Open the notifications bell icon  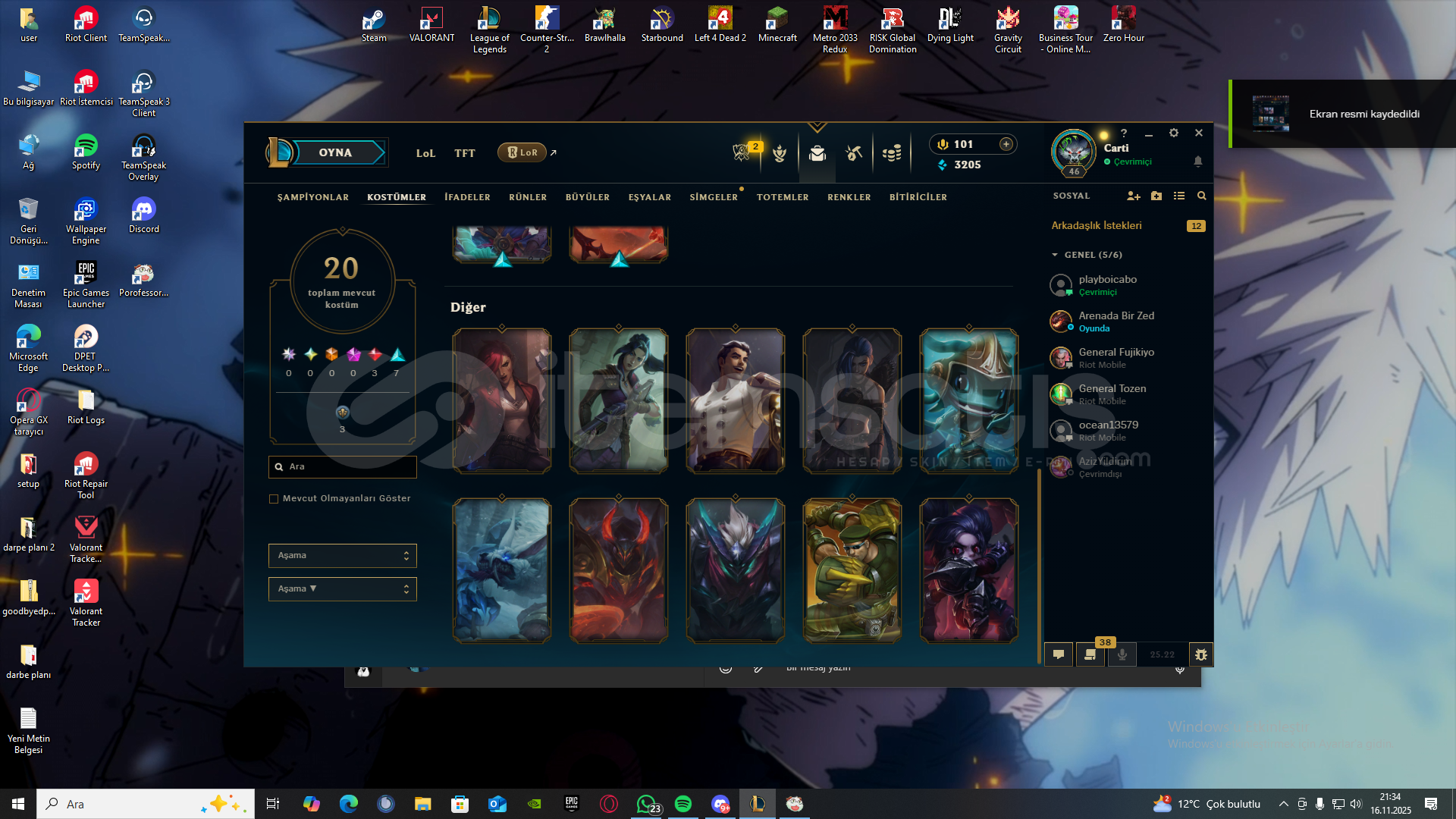(1197, 162)
